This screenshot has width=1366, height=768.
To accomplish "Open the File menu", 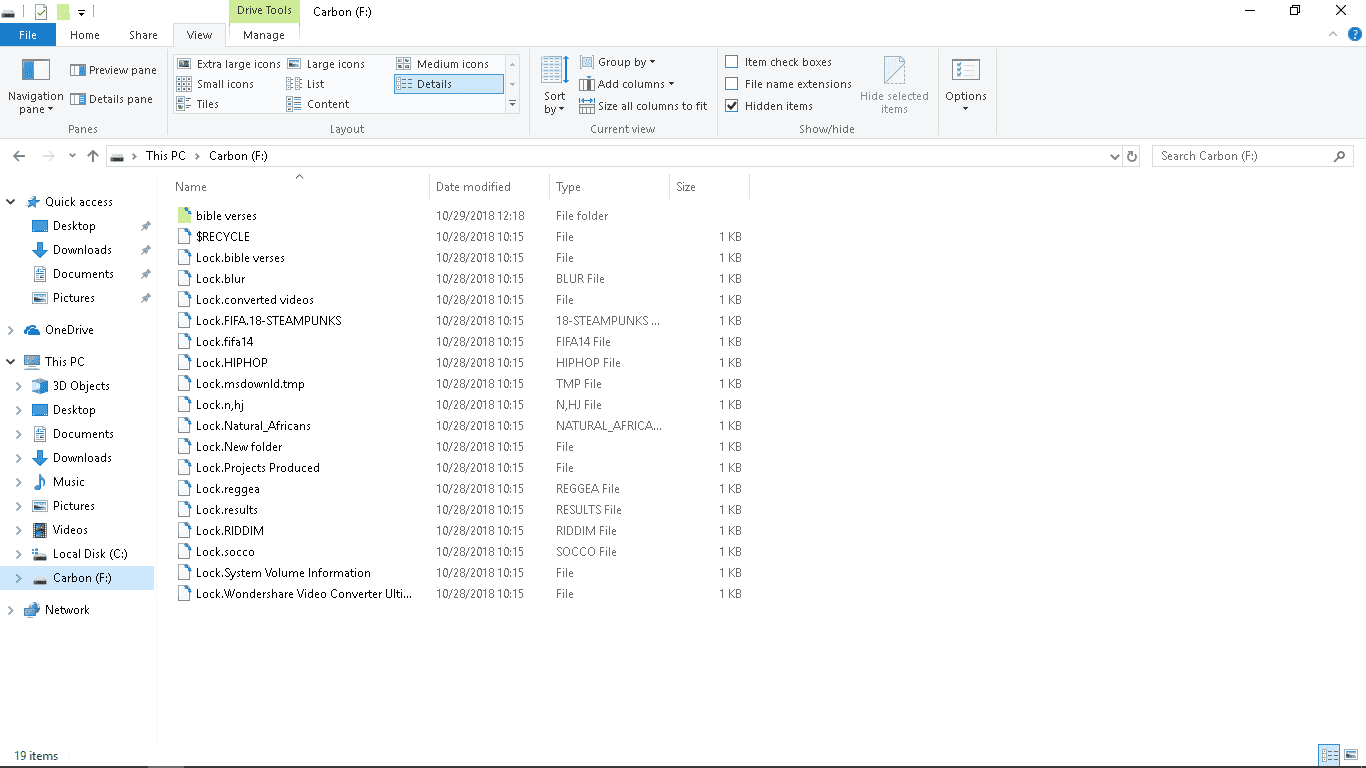I will pyautogui.click(x=28, y=35).
